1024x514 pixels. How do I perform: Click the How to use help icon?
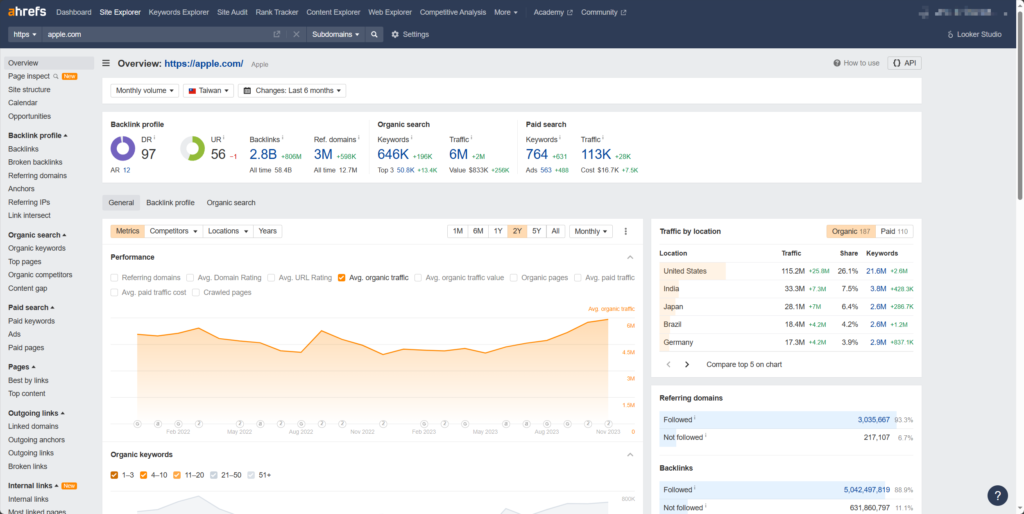[837, 63]
